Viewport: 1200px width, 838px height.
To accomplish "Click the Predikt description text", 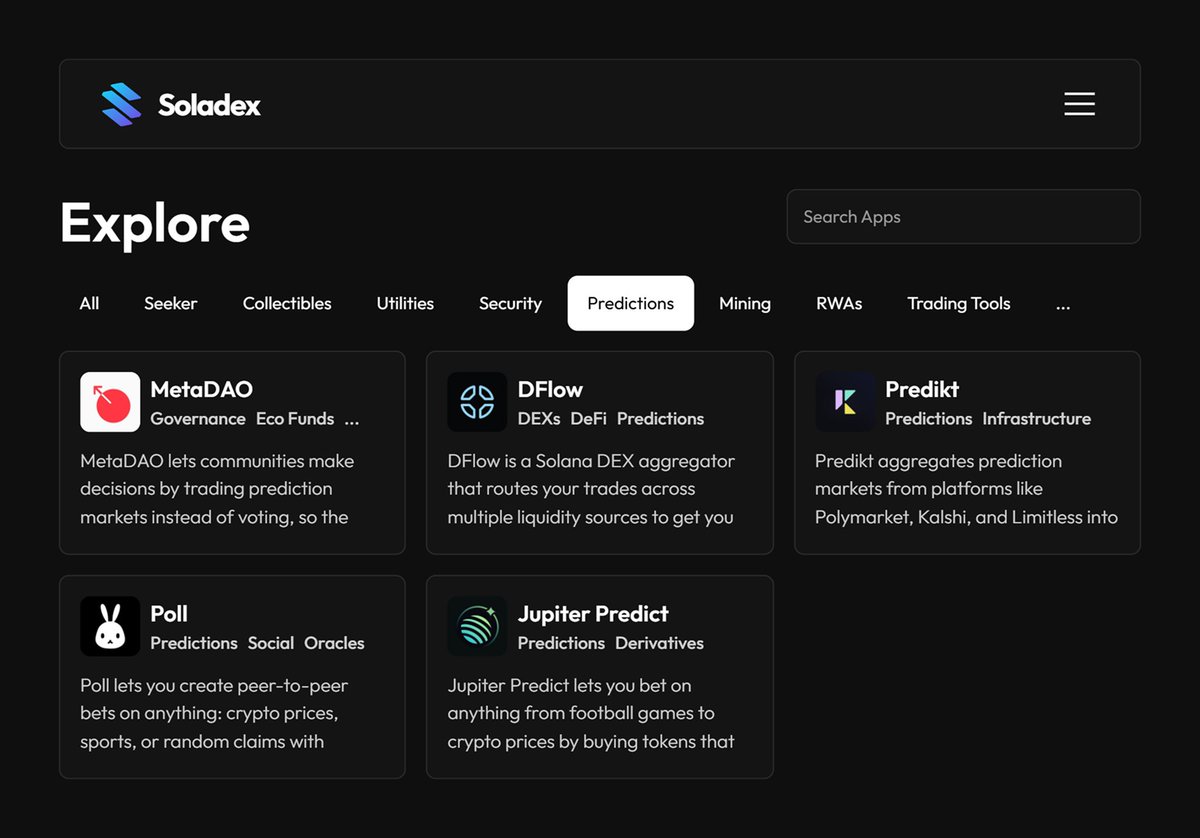I will tap(966, 489).
